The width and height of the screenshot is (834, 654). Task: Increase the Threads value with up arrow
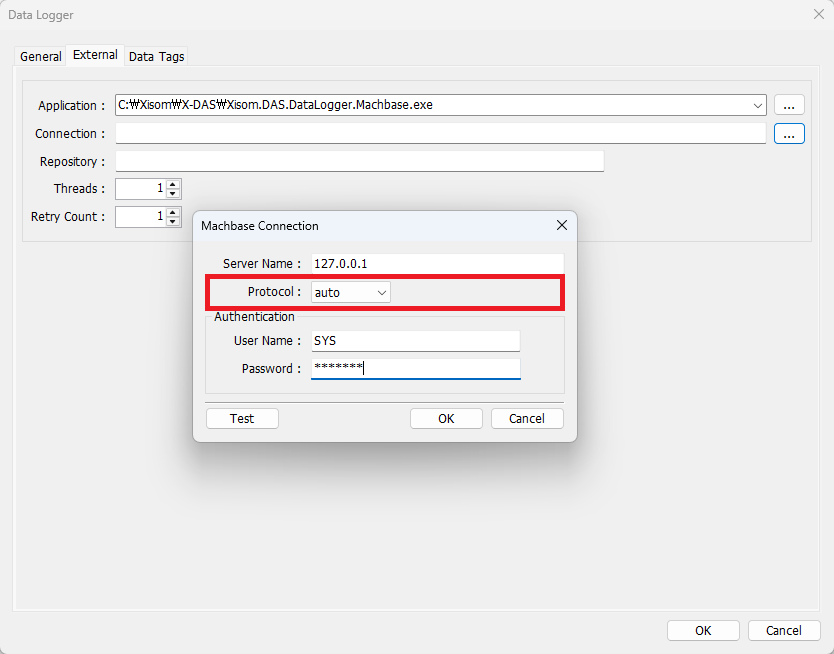[x=174, y=184]
